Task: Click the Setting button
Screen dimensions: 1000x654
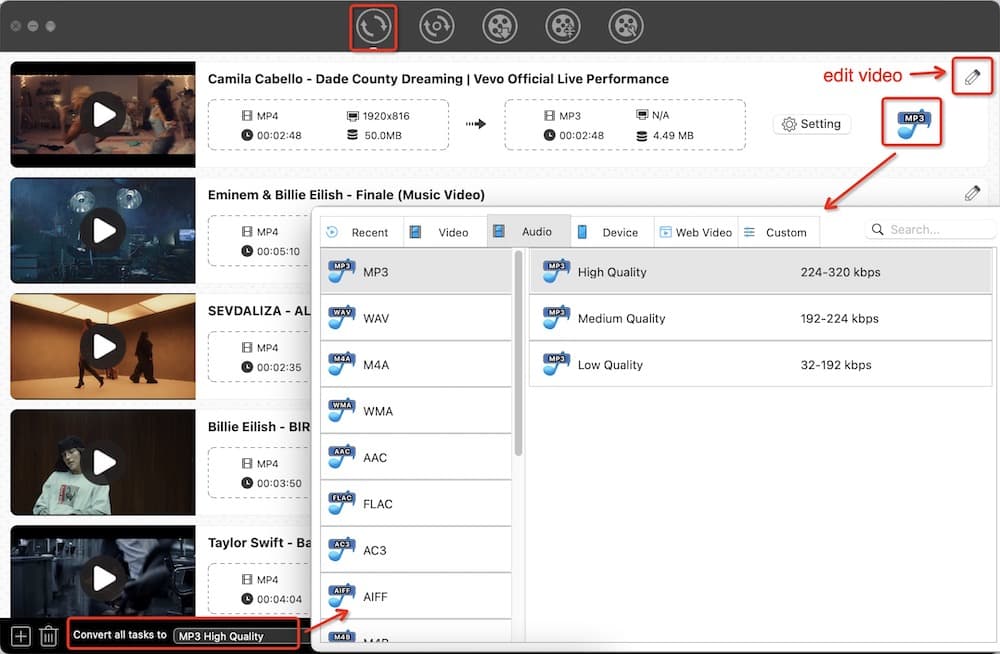Action: coord(811,124)
